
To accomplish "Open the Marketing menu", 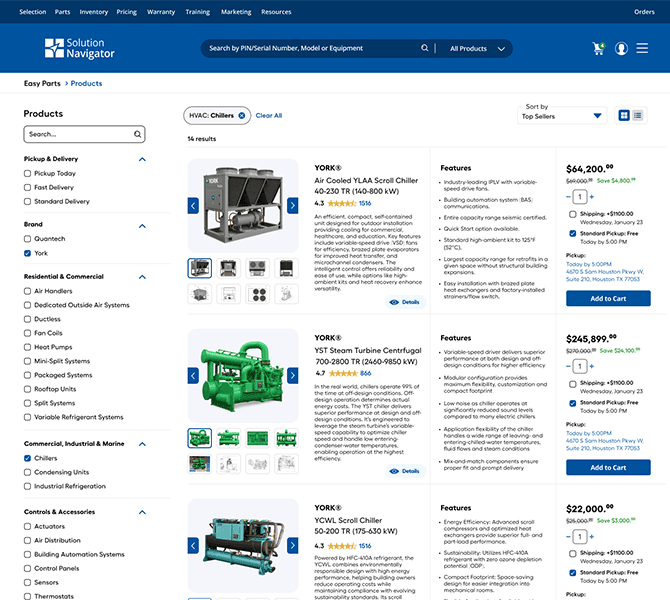I will [236, 12].
